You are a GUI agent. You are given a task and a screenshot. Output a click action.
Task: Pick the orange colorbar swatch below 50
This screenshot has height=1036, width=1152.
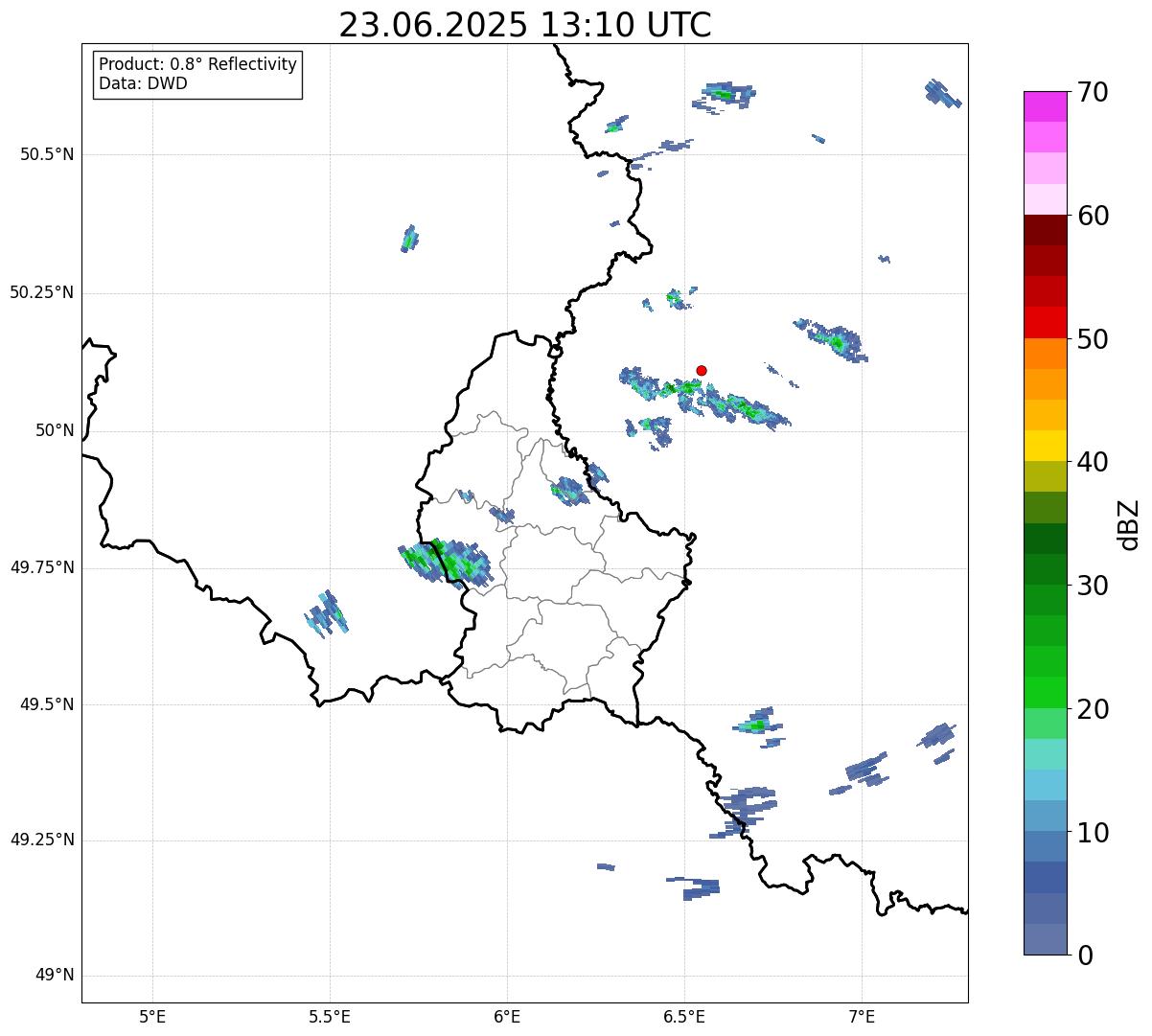pyautogui.click(x=1046, y=354)
